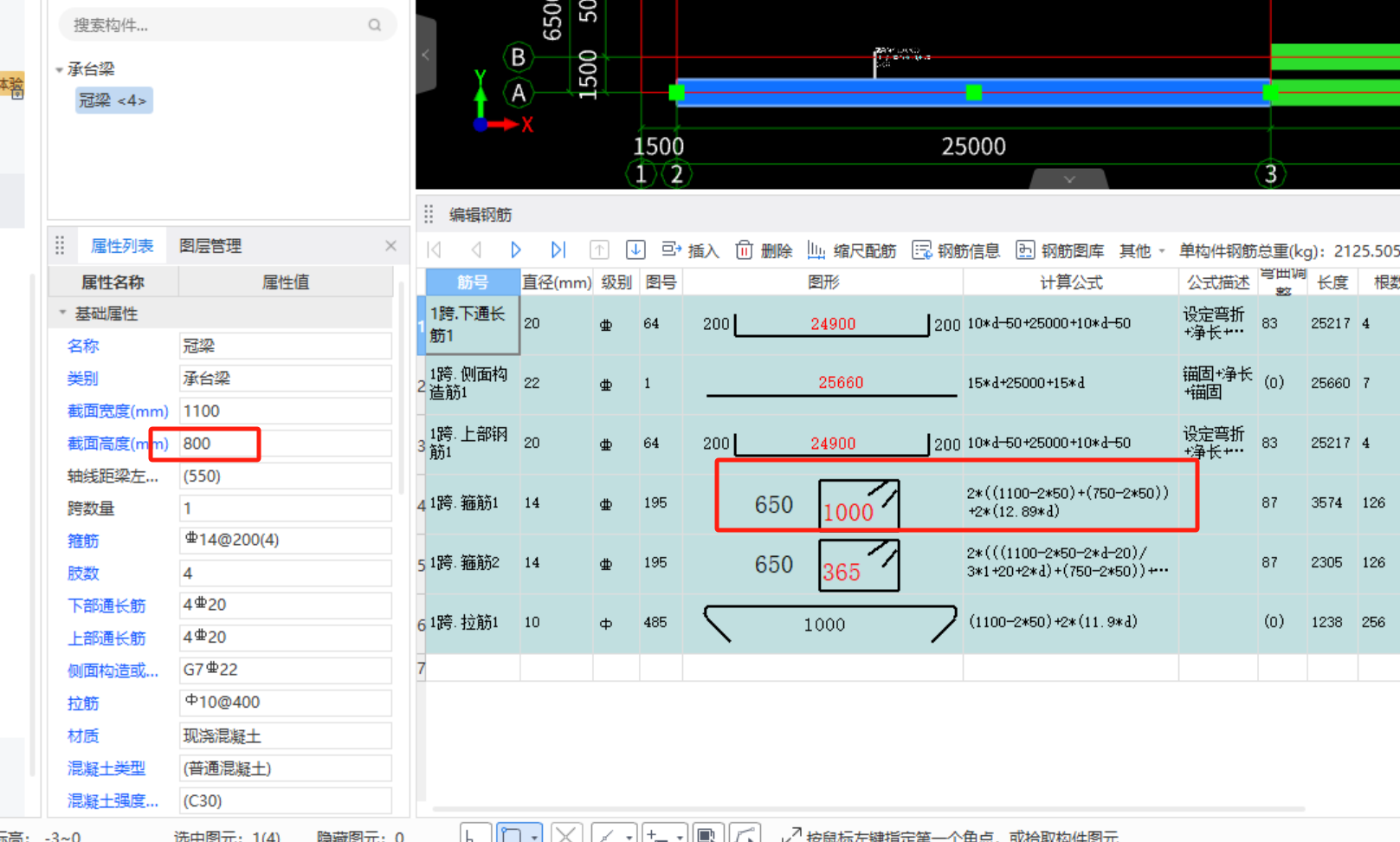Viewport: 1400px width, 842px height.
Task: Click the 筋号 column header
Action: click(x=473, y=282)
